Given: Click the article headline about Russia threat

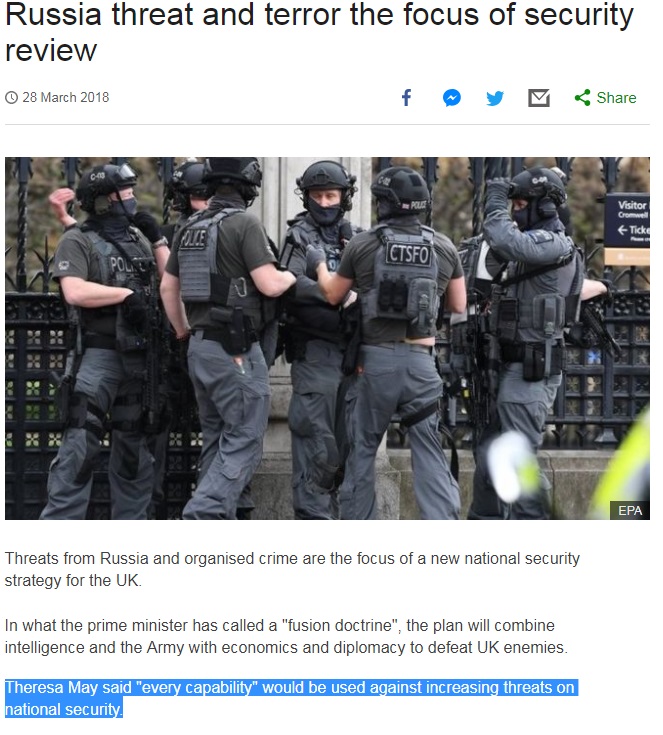Looking at the screenshot, I should pyautogui.click(x=319, y=32).
